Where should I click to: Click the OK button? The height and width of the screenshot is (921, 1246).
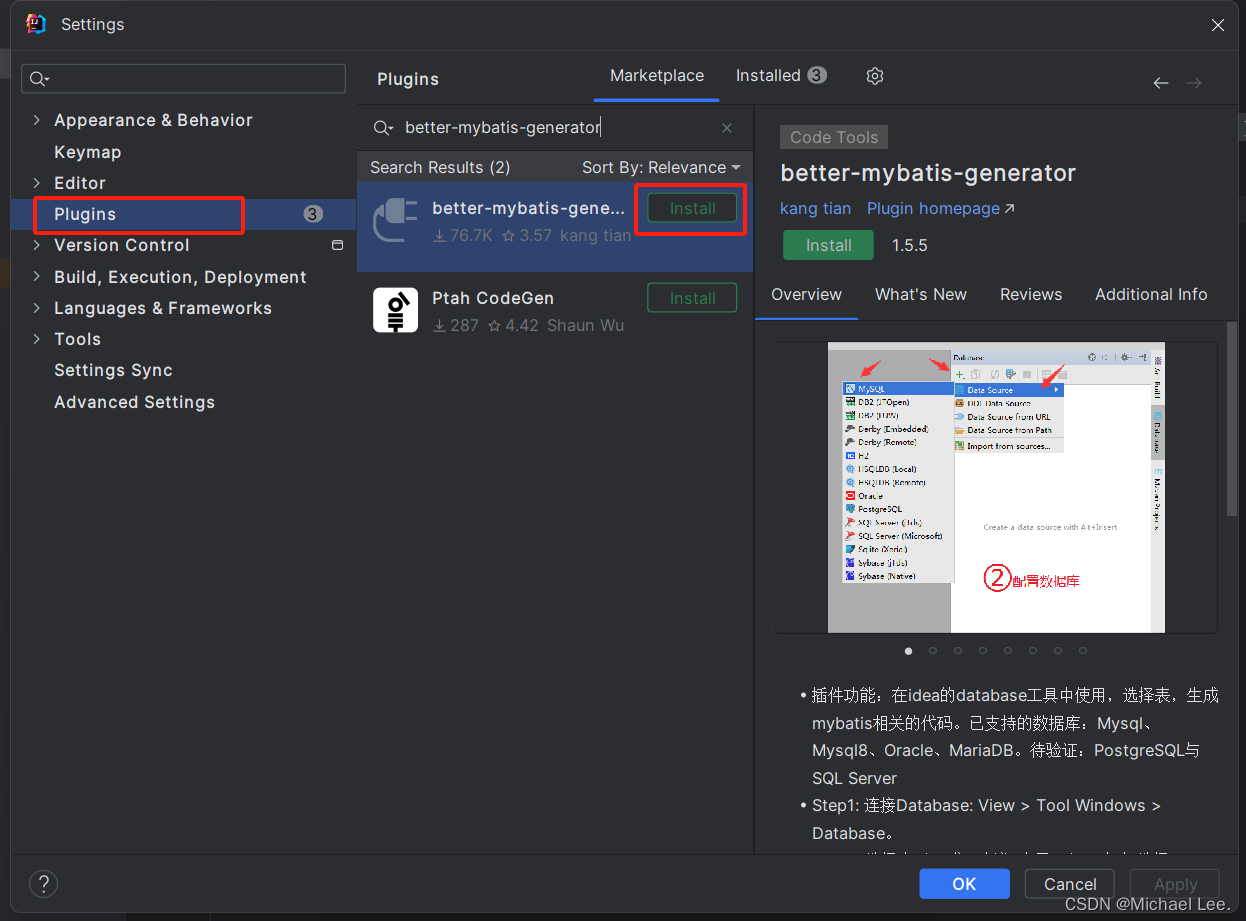[964, 884]
